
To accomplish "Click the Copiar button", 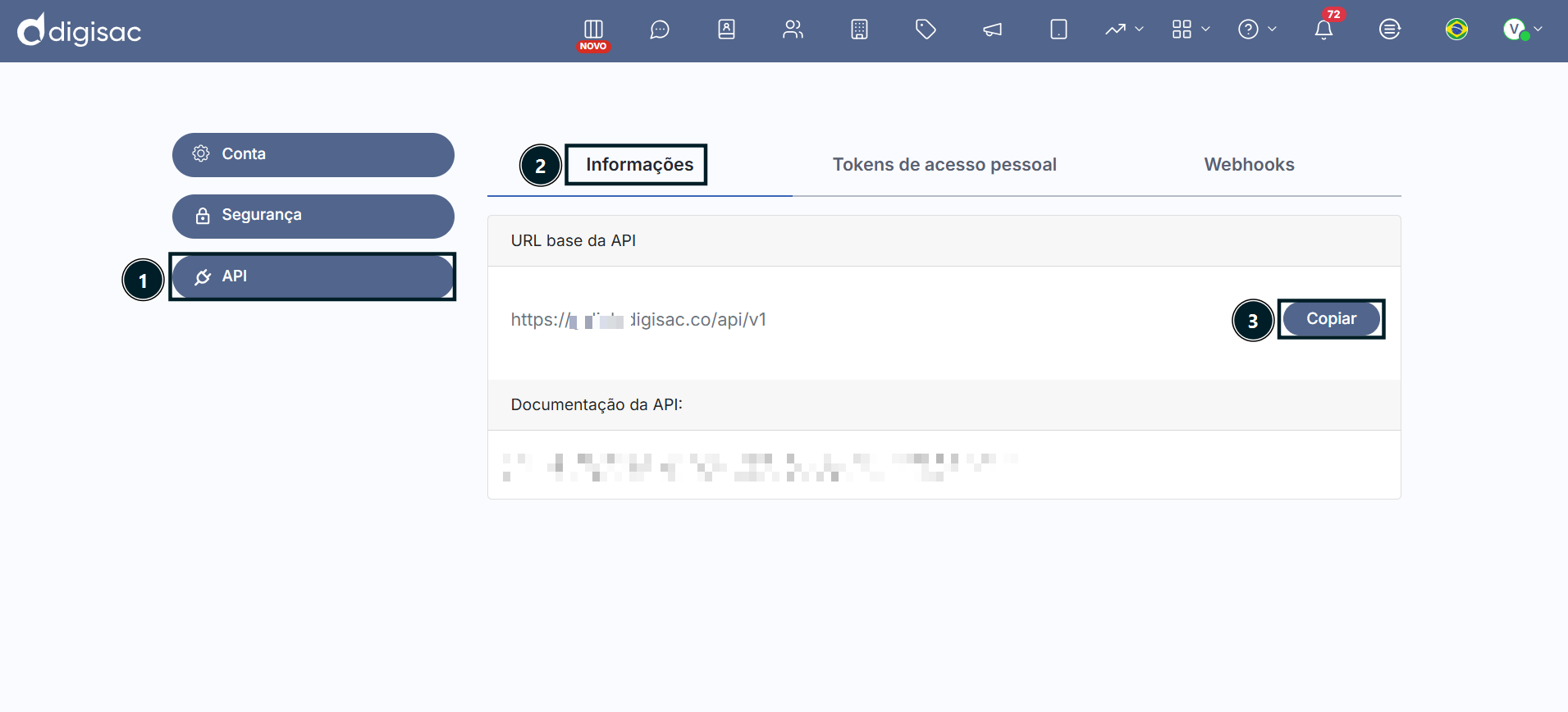I will click(x=1331, y=319).
